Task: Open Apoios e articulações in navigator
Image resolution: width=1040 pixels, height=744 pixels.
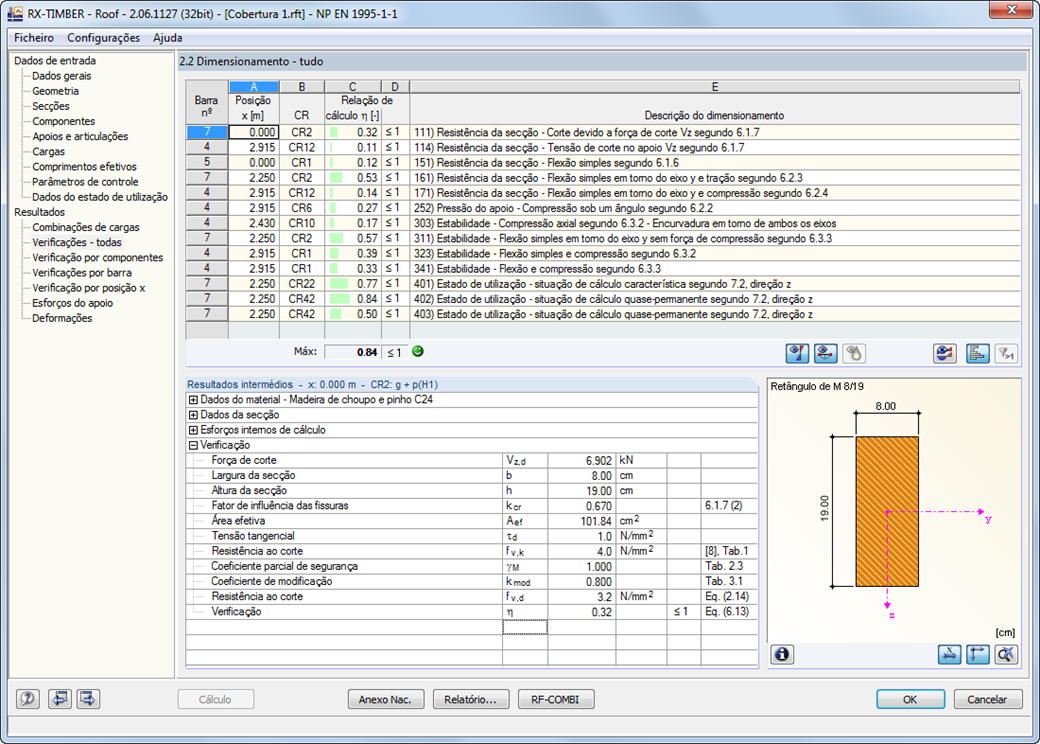Action: [x=80, y=137]
